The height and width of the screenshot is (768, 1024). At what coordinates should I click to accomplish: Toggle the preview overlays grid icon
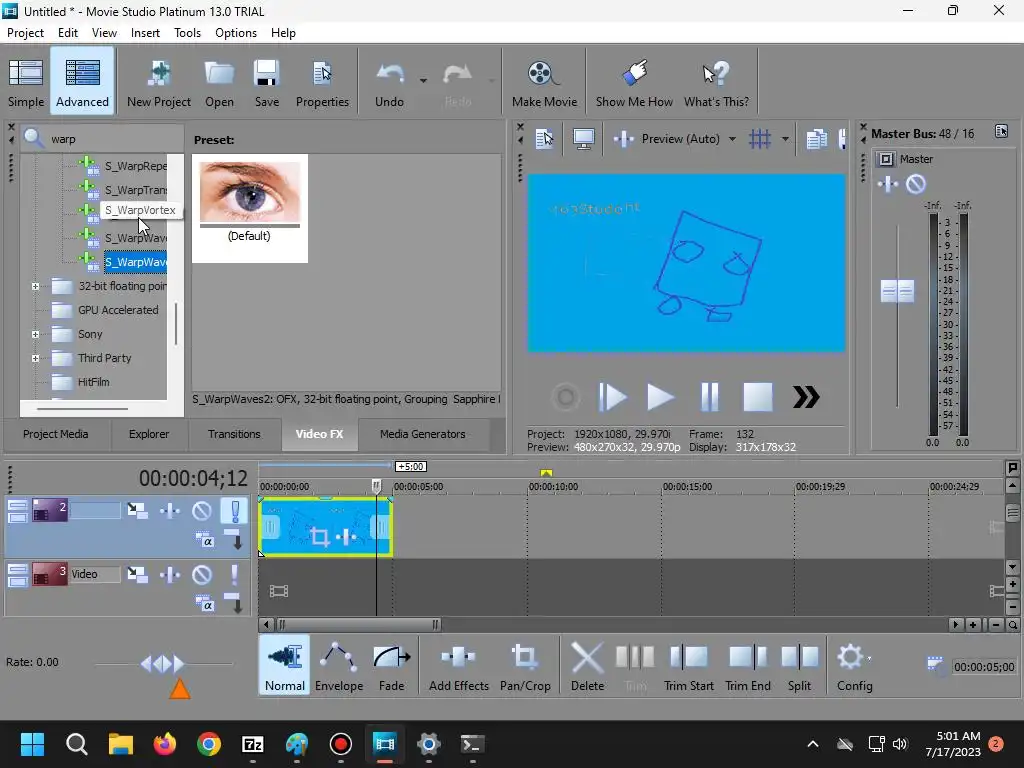point(760,138)
